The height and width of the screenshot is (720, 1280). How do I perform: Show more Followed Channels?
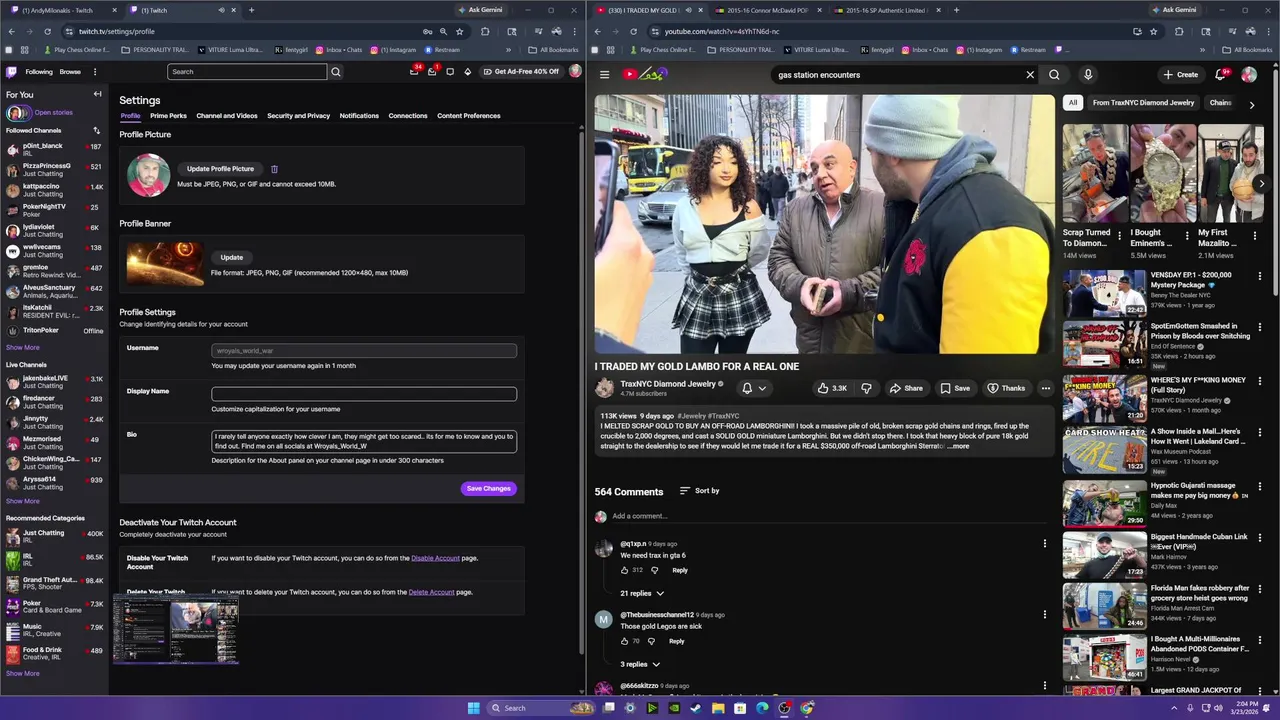(23, 348)
